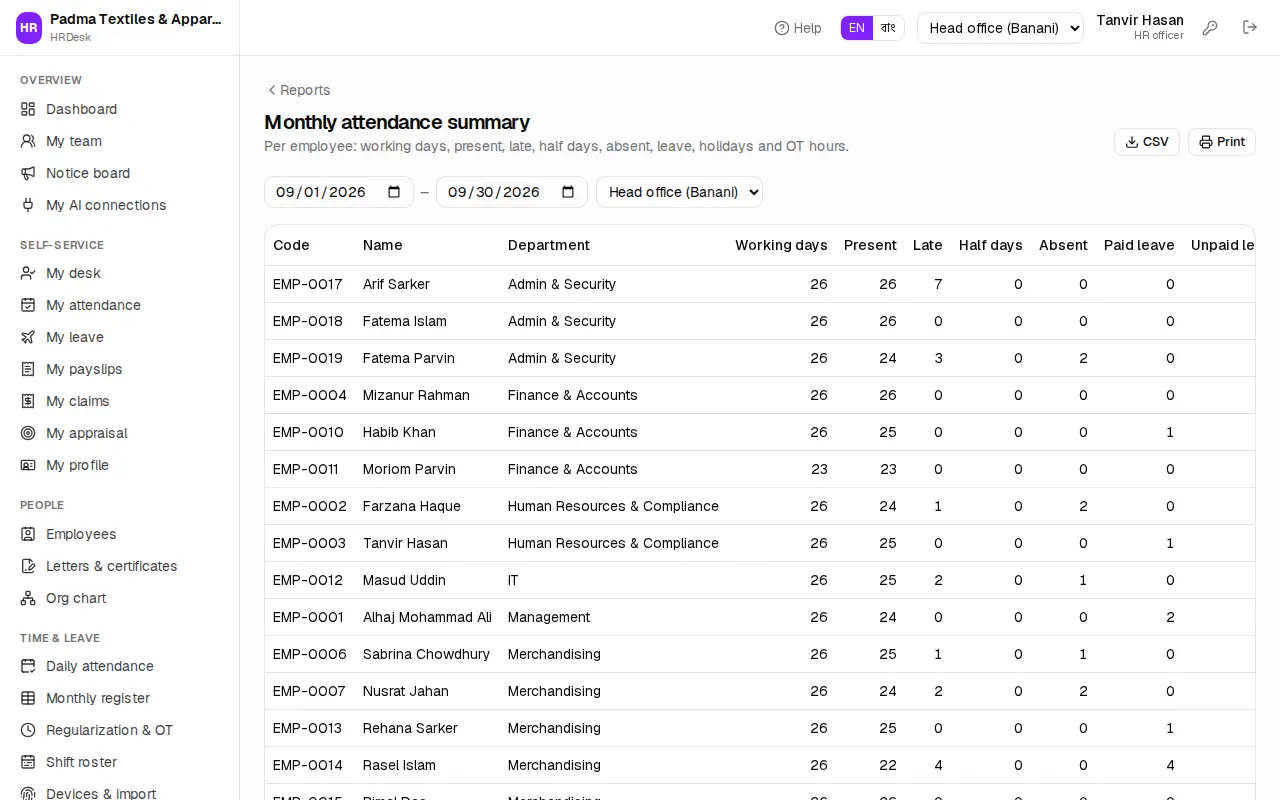The height and width of the screenshot is (800, 1280).
Task: Click the logout icon at top right
Action: click(x=1250, y=27)
